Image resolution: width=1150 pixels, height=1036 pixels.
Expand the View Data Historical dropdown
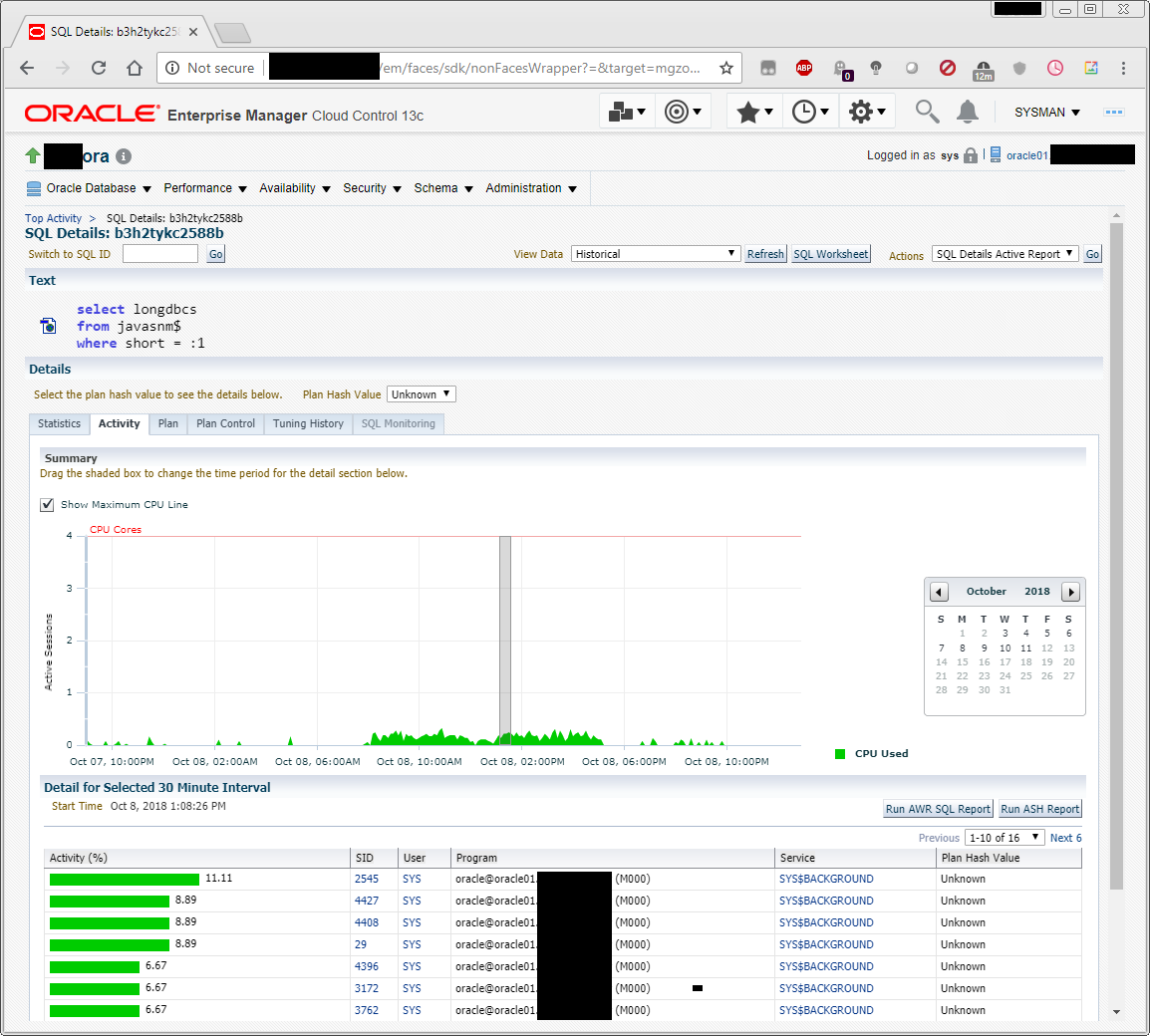656,254
